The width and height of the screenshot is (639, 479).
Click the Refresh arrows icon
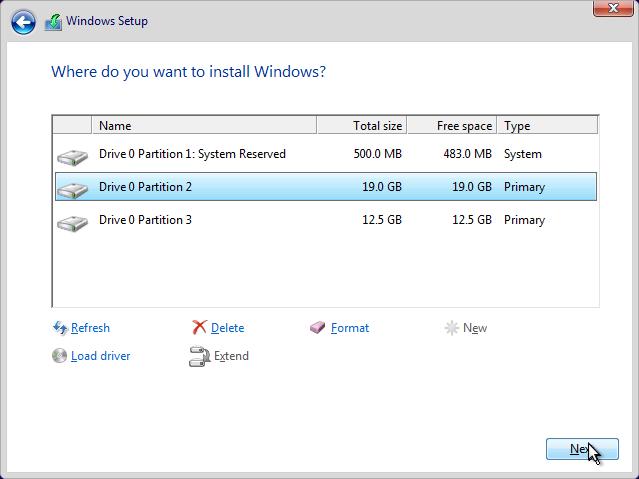(60, 328)
